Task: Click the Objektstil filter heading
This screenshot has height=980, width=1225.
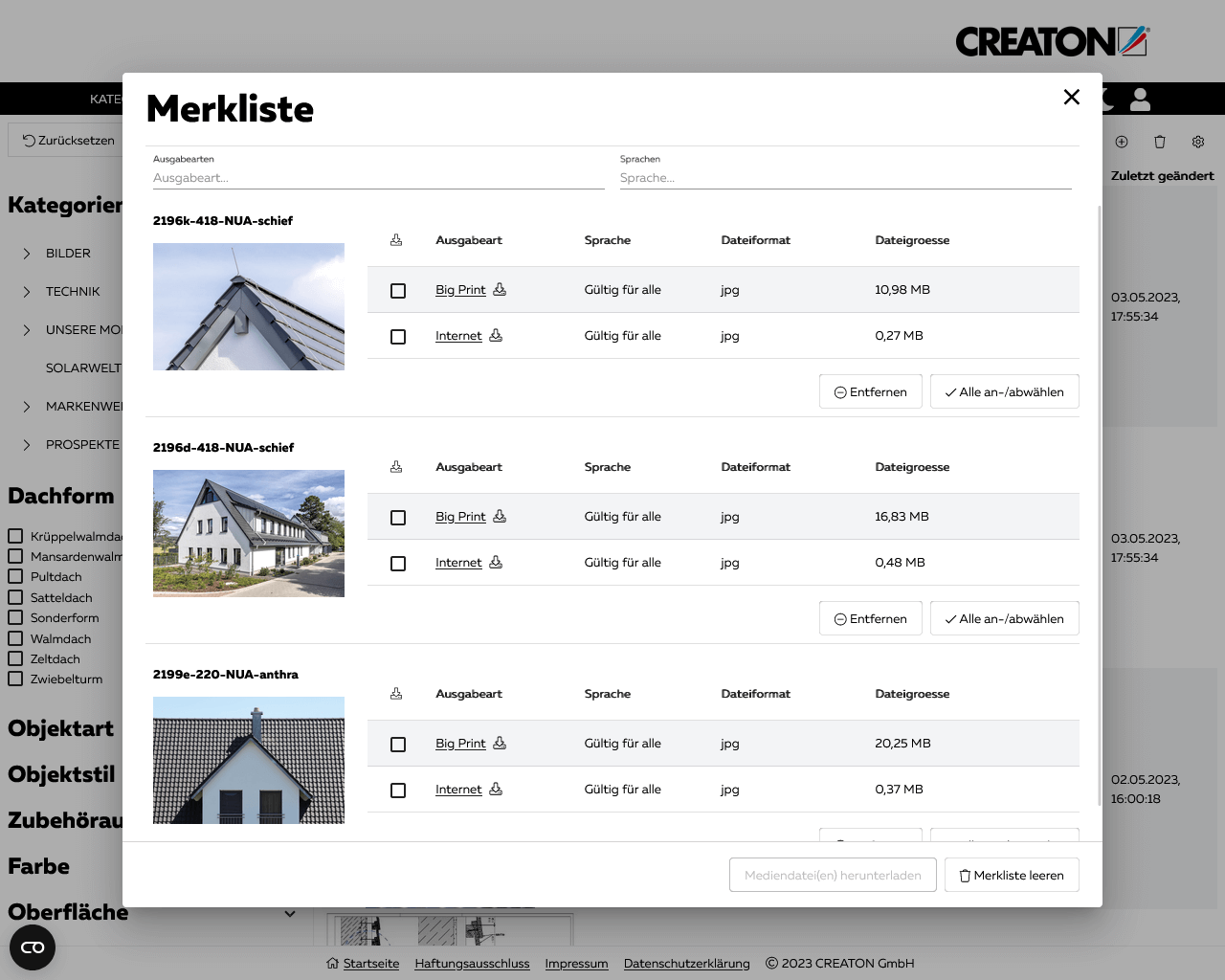Action: [61, 774]
